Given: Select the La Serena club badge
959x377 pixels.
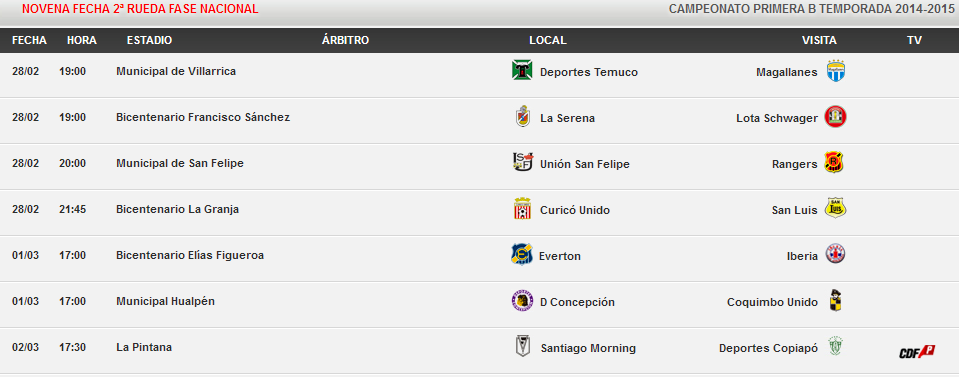Looking at the screenshot, I should (522, 116).
